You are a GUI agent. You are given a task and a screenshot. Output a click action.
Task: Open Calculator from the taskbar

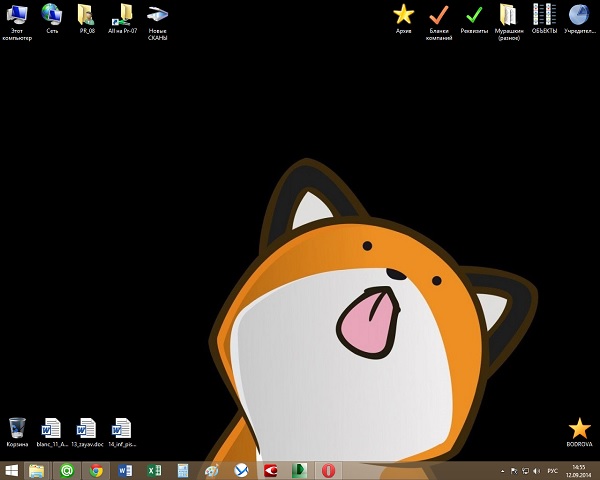[183, 470]
